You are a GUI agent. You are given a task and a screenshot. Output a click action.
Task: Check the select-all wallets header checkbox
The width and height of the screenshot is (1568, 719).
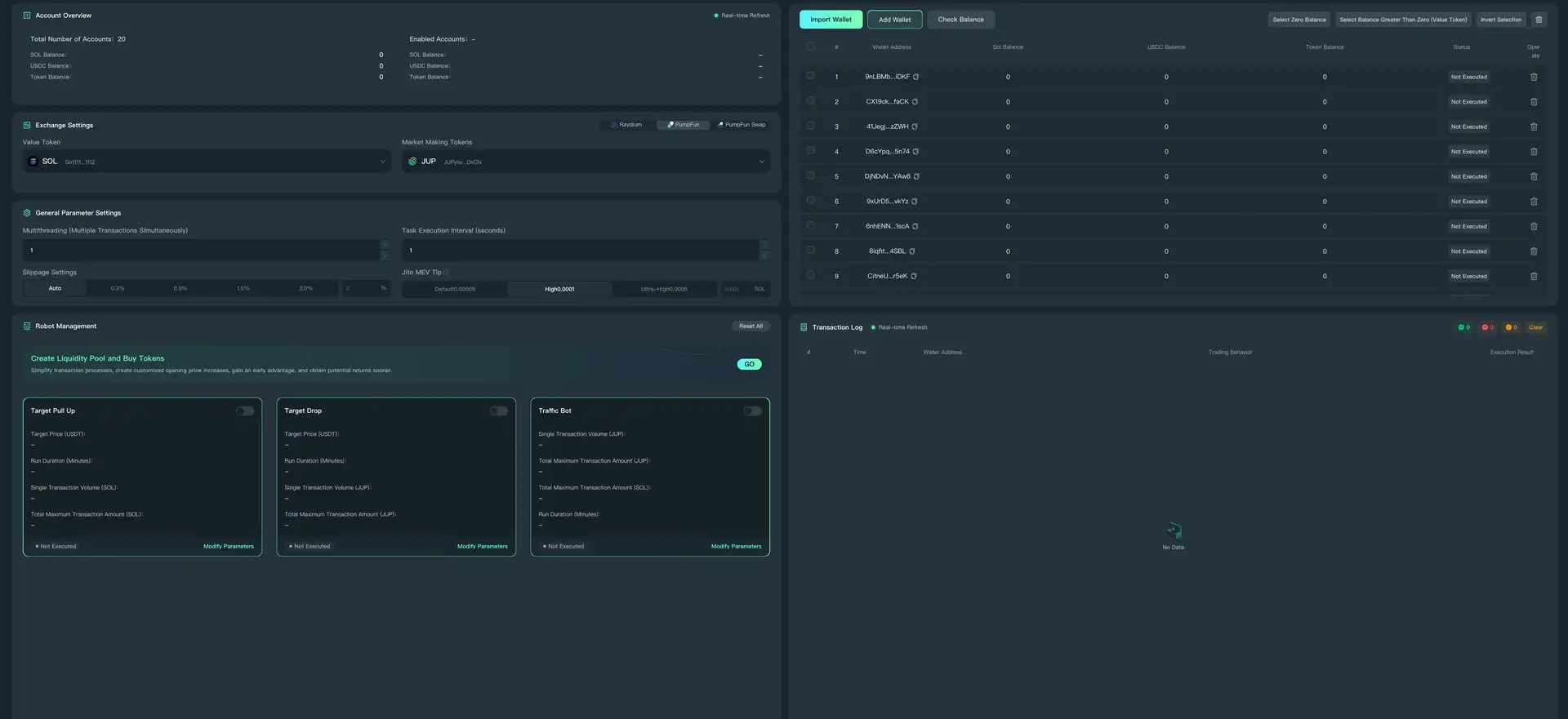tap(810, 47)
